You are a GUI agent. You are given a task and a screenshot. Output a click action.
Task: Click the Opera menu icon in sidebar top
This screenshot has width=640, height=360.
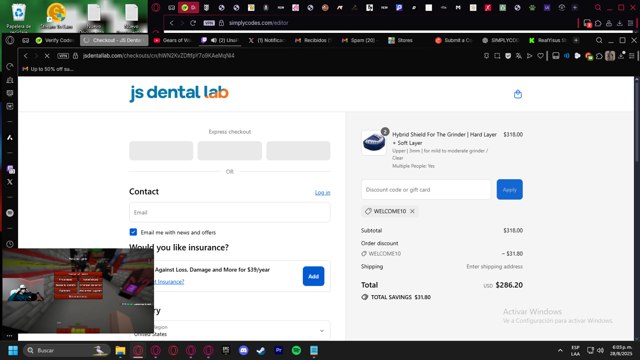pos(10,40)
